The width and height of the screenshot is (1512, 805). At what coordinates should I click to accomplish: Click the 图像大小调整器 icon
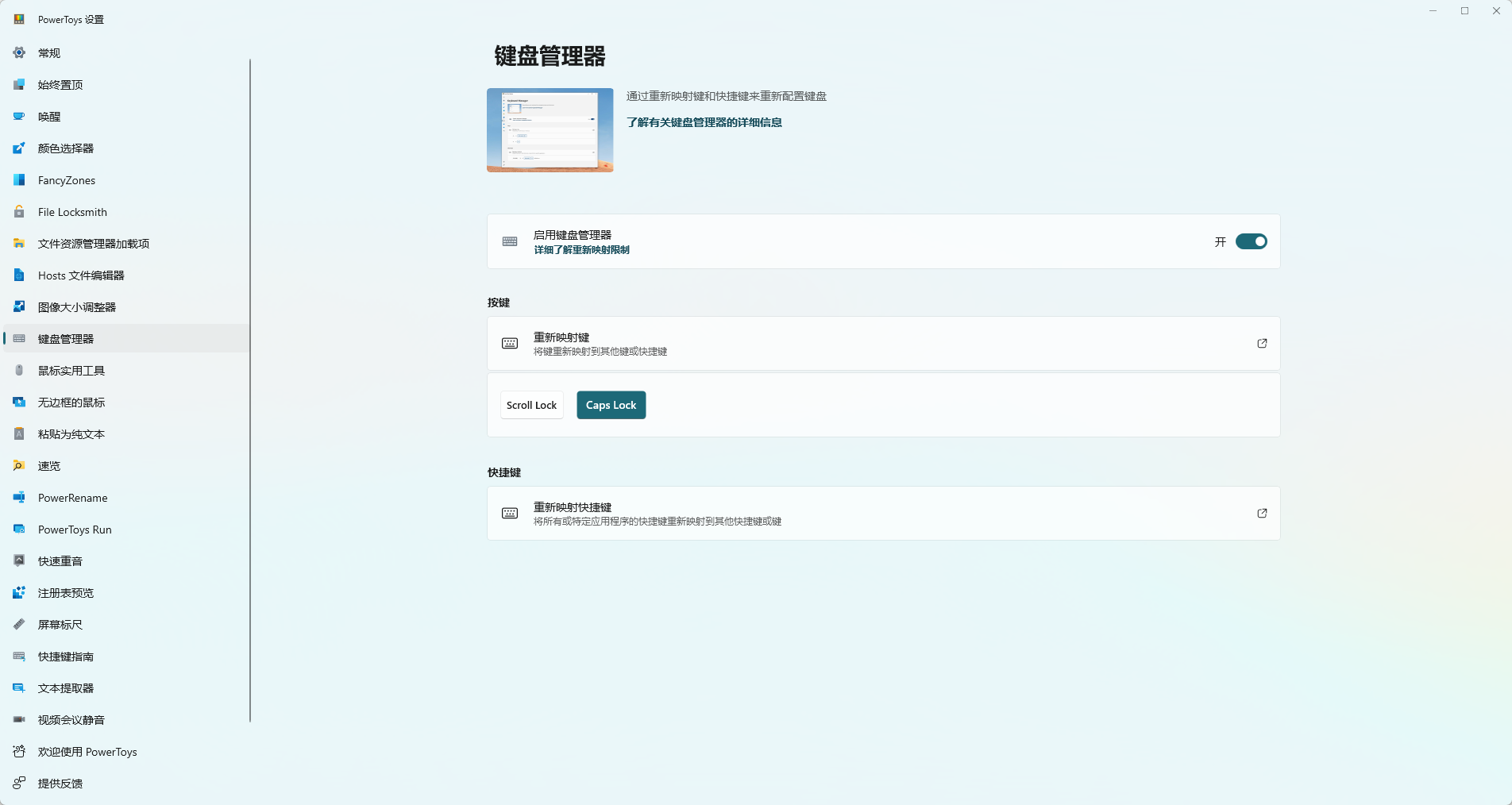point(19,307)
